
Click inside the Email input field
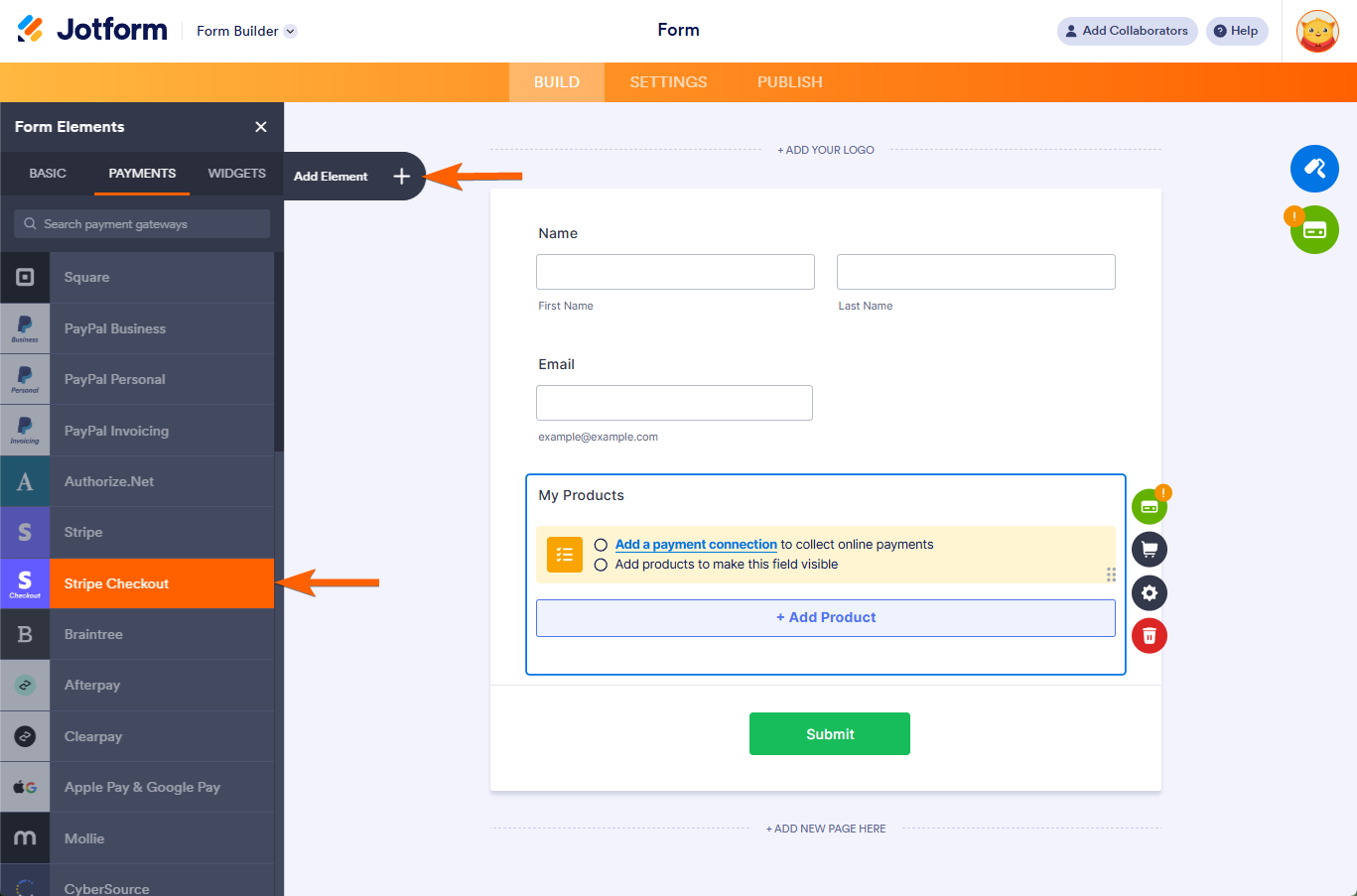(674, 402)
